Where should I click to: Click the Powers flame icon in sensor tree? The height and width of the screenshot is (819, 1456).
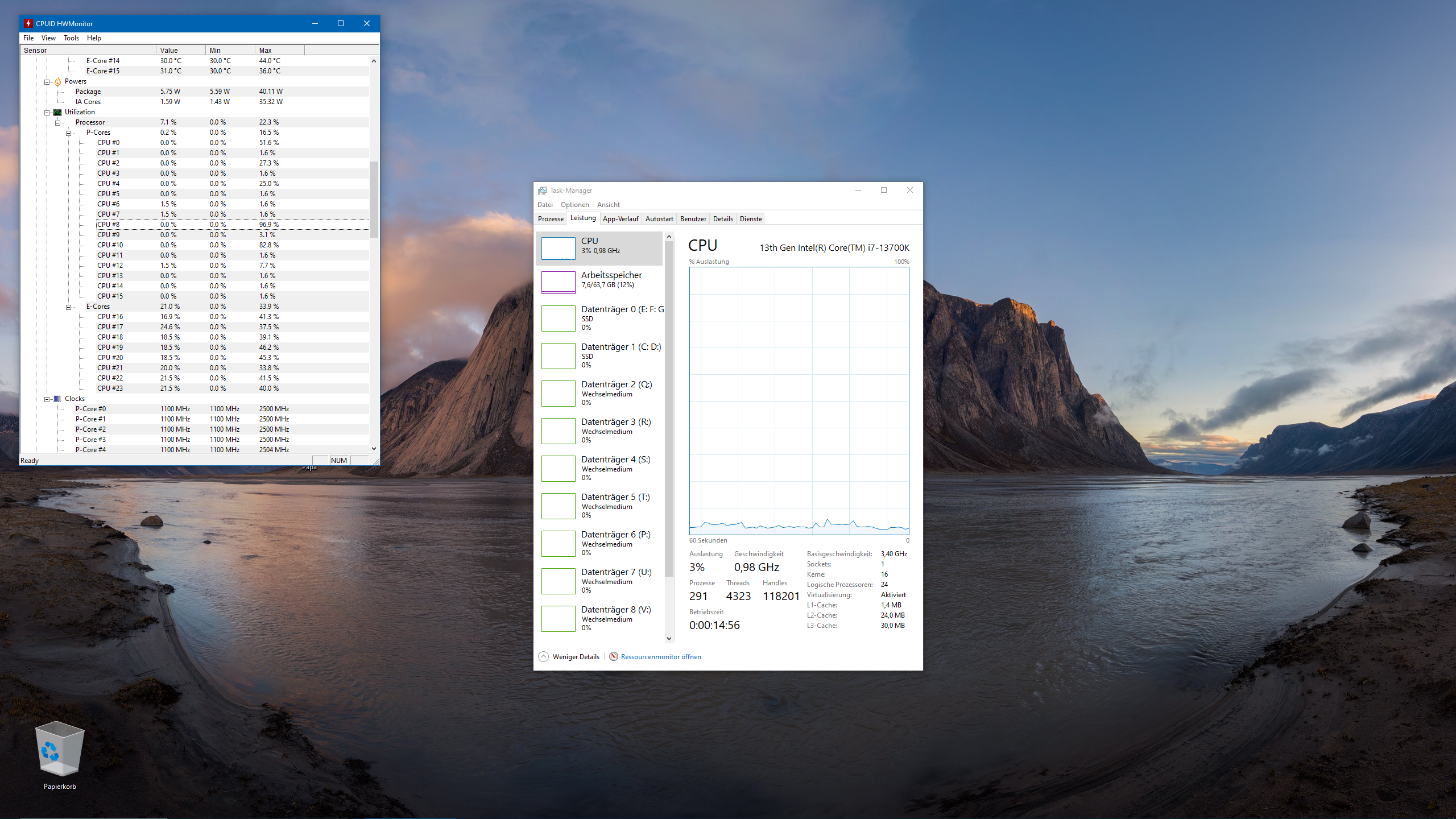57,82
